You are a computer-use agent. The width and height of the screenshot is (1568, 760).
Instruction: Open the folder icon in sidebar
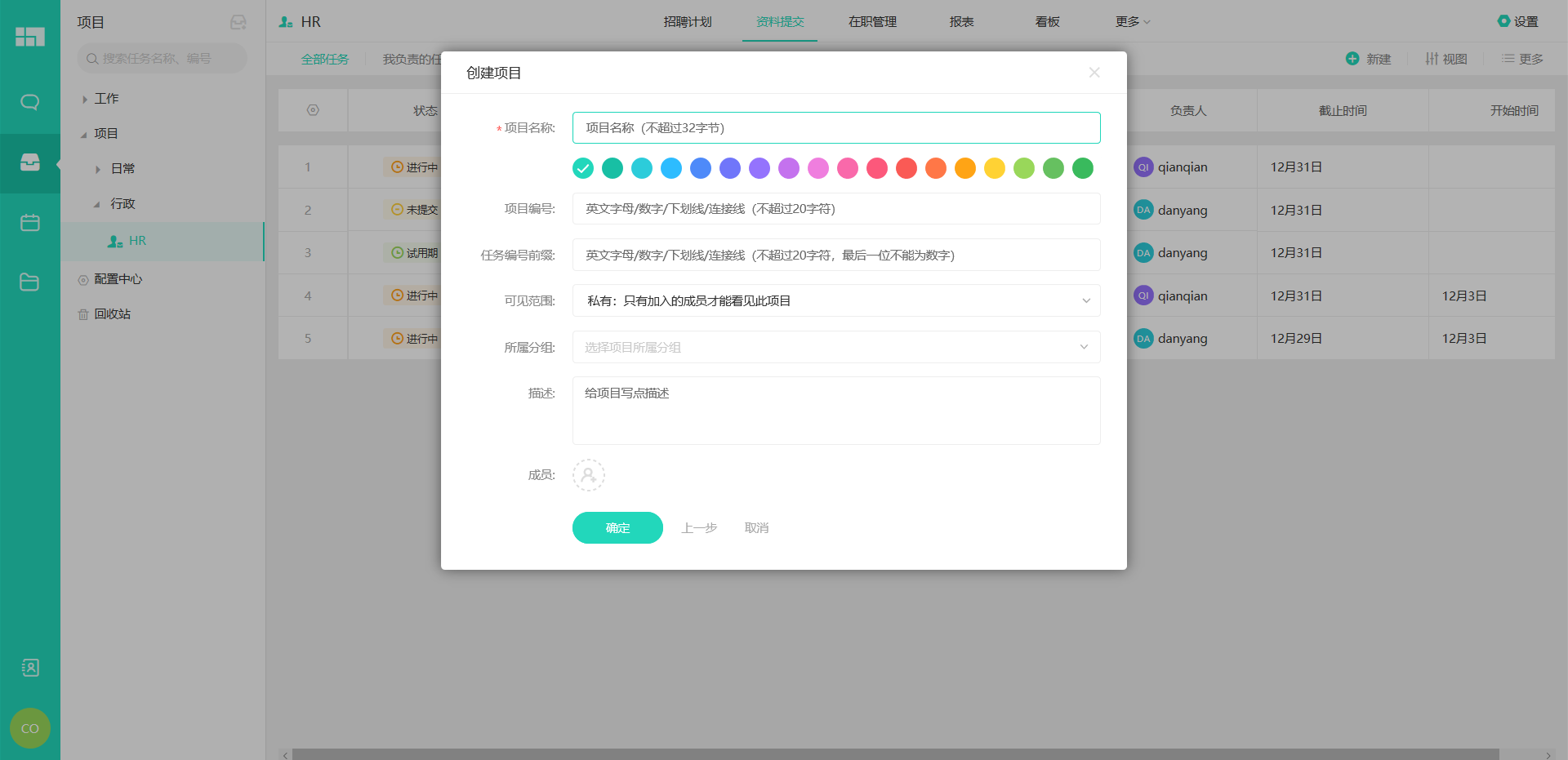coord(30,282)
